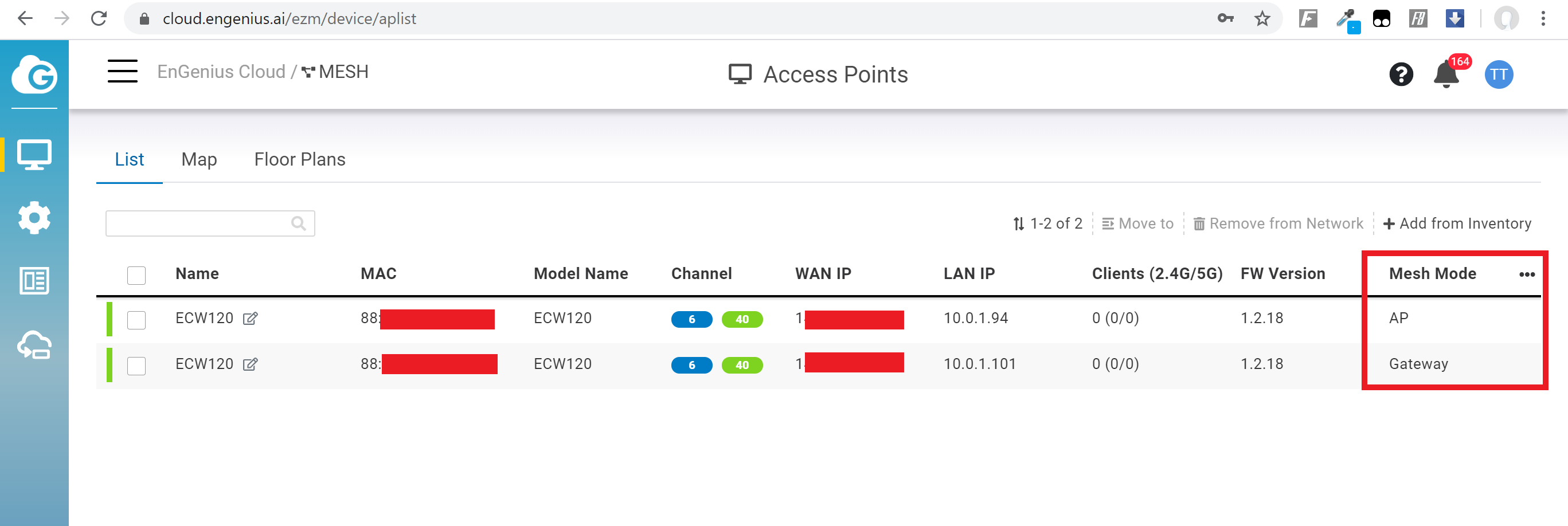The width and height of the screenshot is (1568, 526).
Task: Sort by WAN IP column header
Action: pyautogui.click(x=823, y=274)
